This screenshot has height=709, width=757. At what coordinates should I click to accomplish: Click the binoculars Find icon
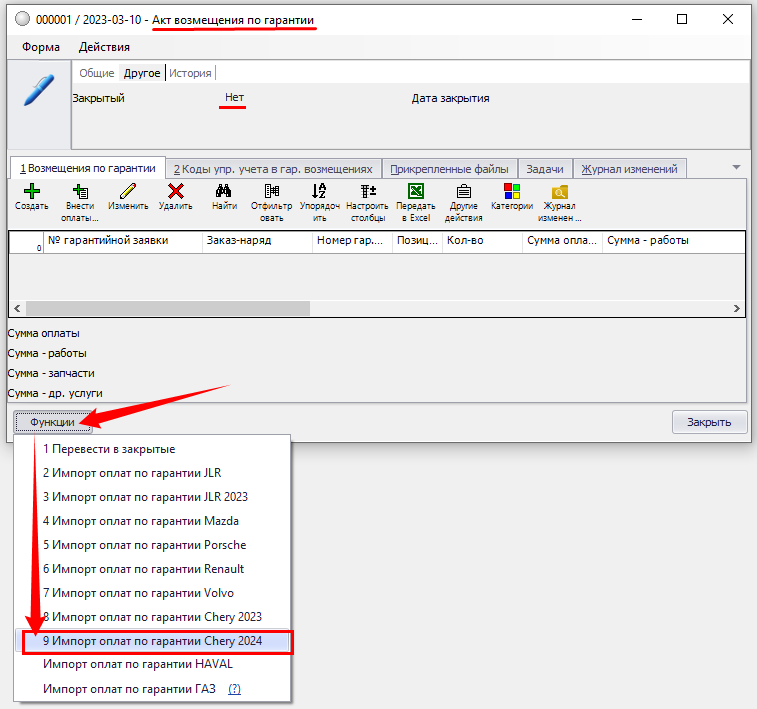click(224, 191)
